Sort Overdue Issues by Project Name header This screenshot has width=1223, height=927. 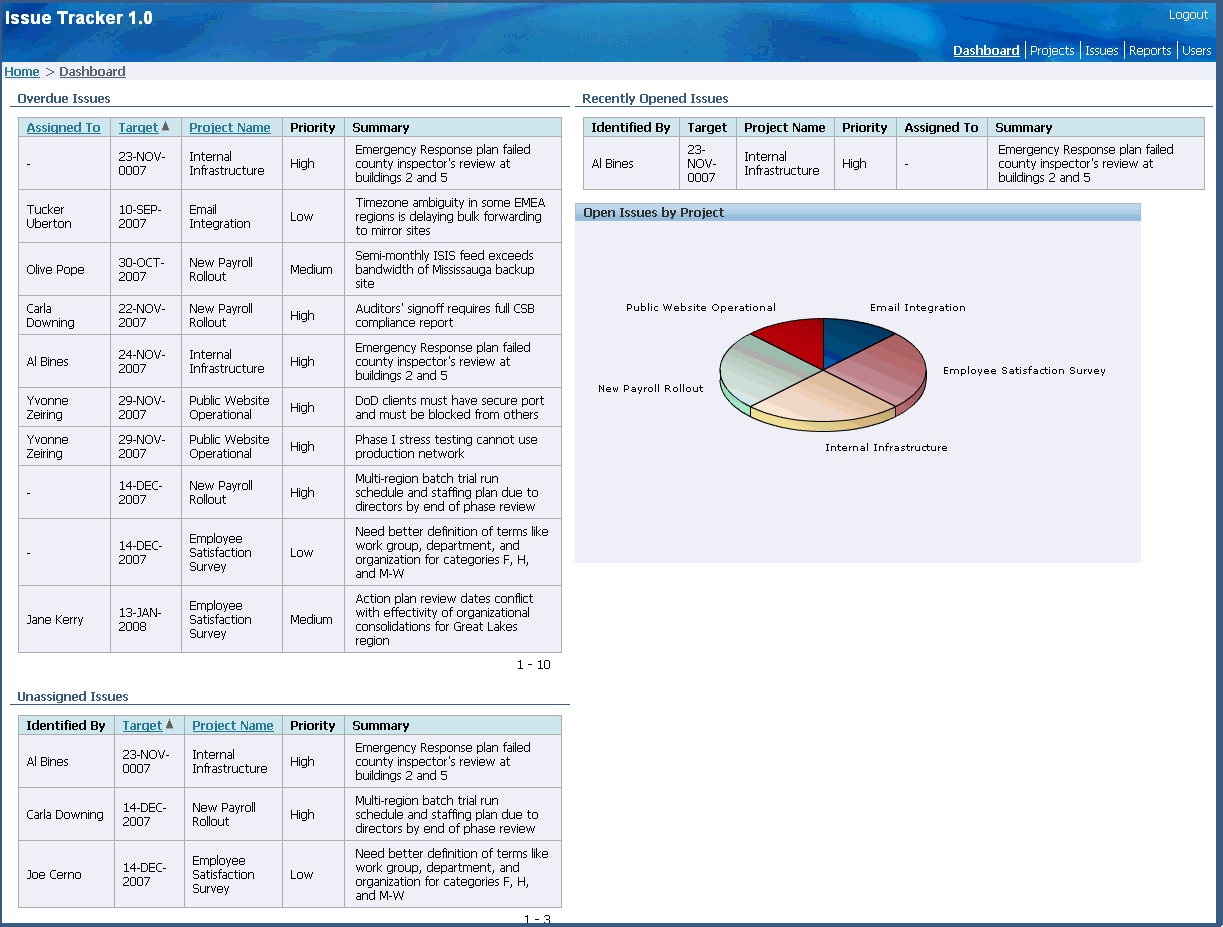click(x=230, y=127)
